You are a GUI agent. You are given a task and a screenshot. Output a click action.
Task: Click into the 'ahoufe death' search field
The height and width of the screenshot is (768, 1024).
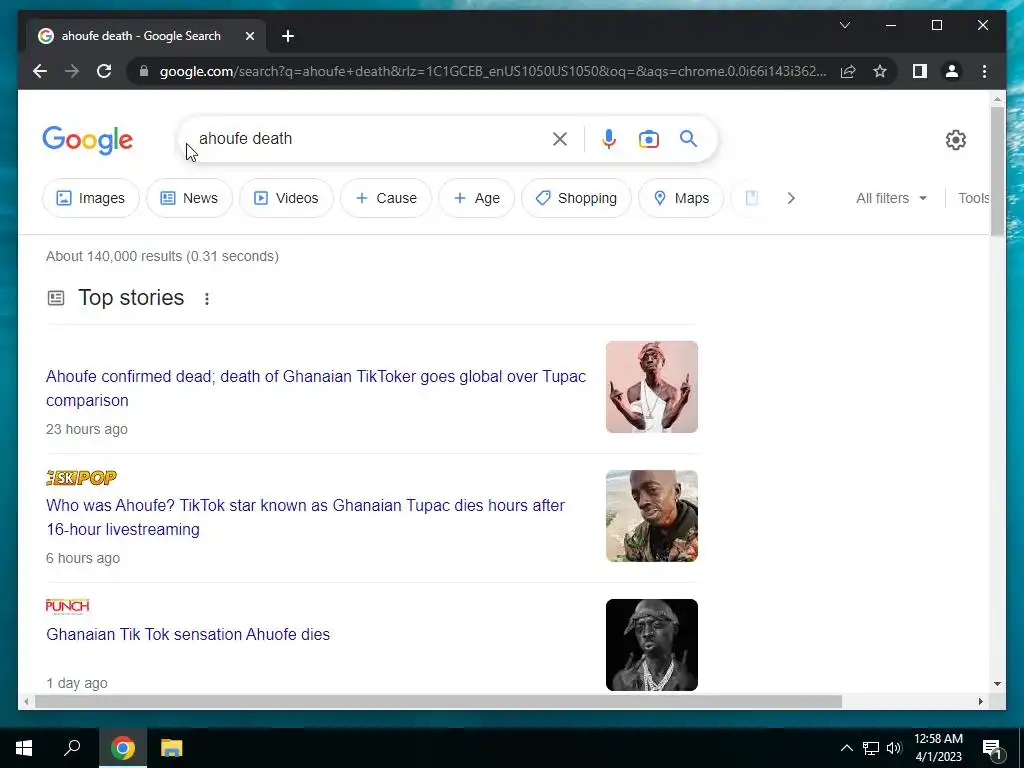point(369,138)
